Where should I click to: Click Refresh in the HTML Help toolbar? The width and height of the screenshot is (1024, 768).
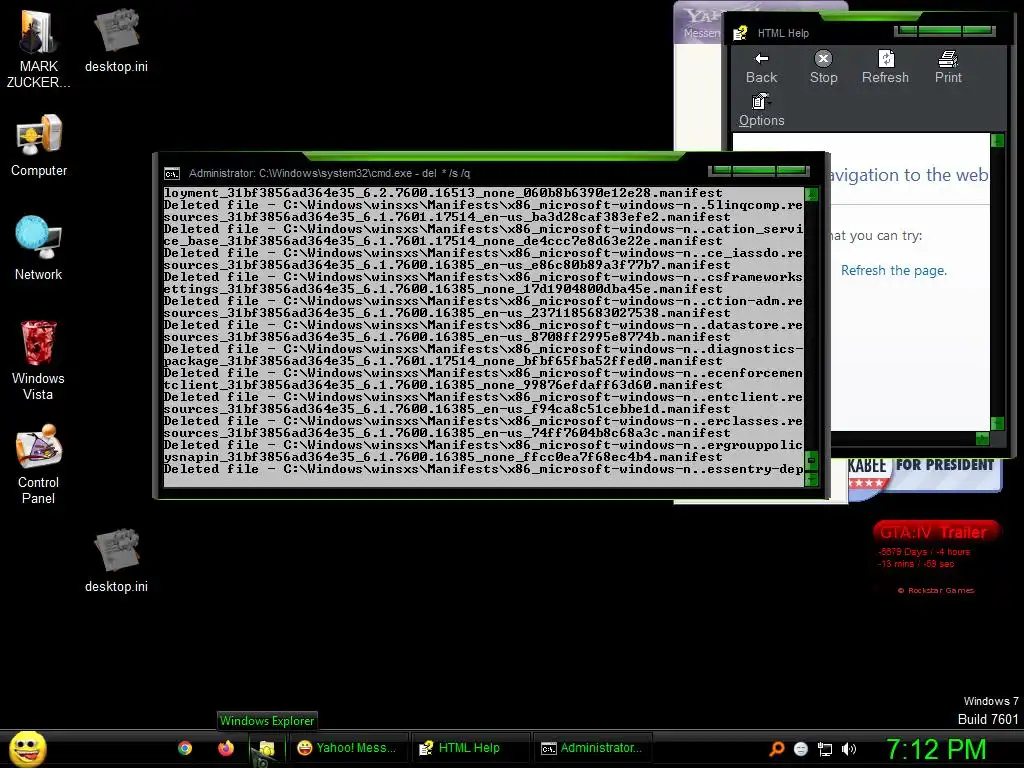coord(885,67)
